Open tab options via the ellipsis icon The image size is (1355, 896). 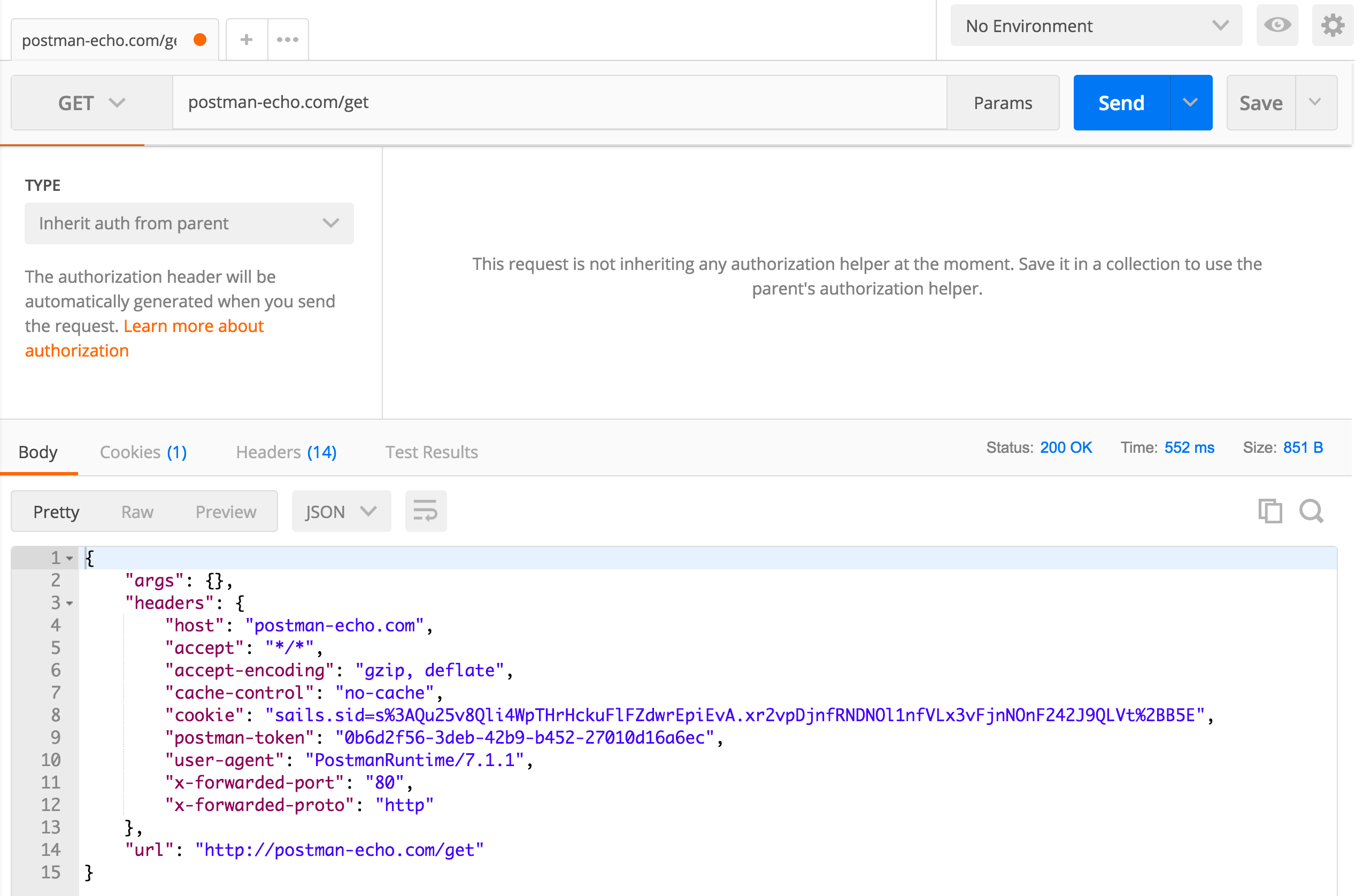(x=288, y=39)
